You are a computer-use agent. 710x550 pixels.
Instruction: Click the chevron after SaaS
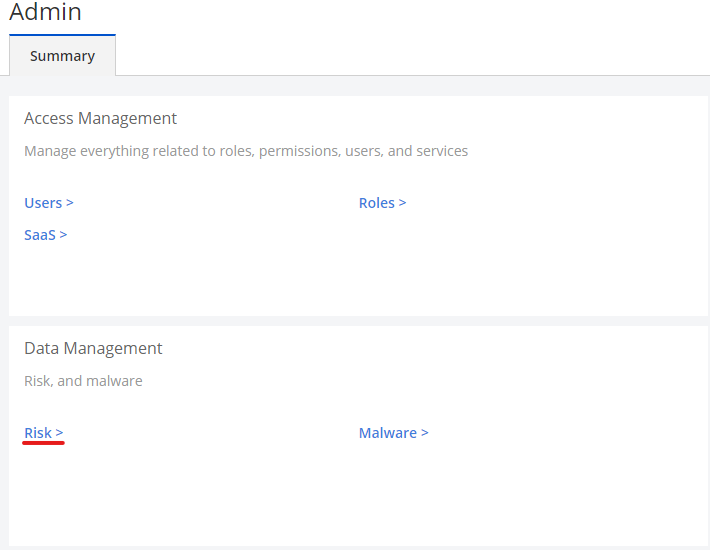(63, 235)
